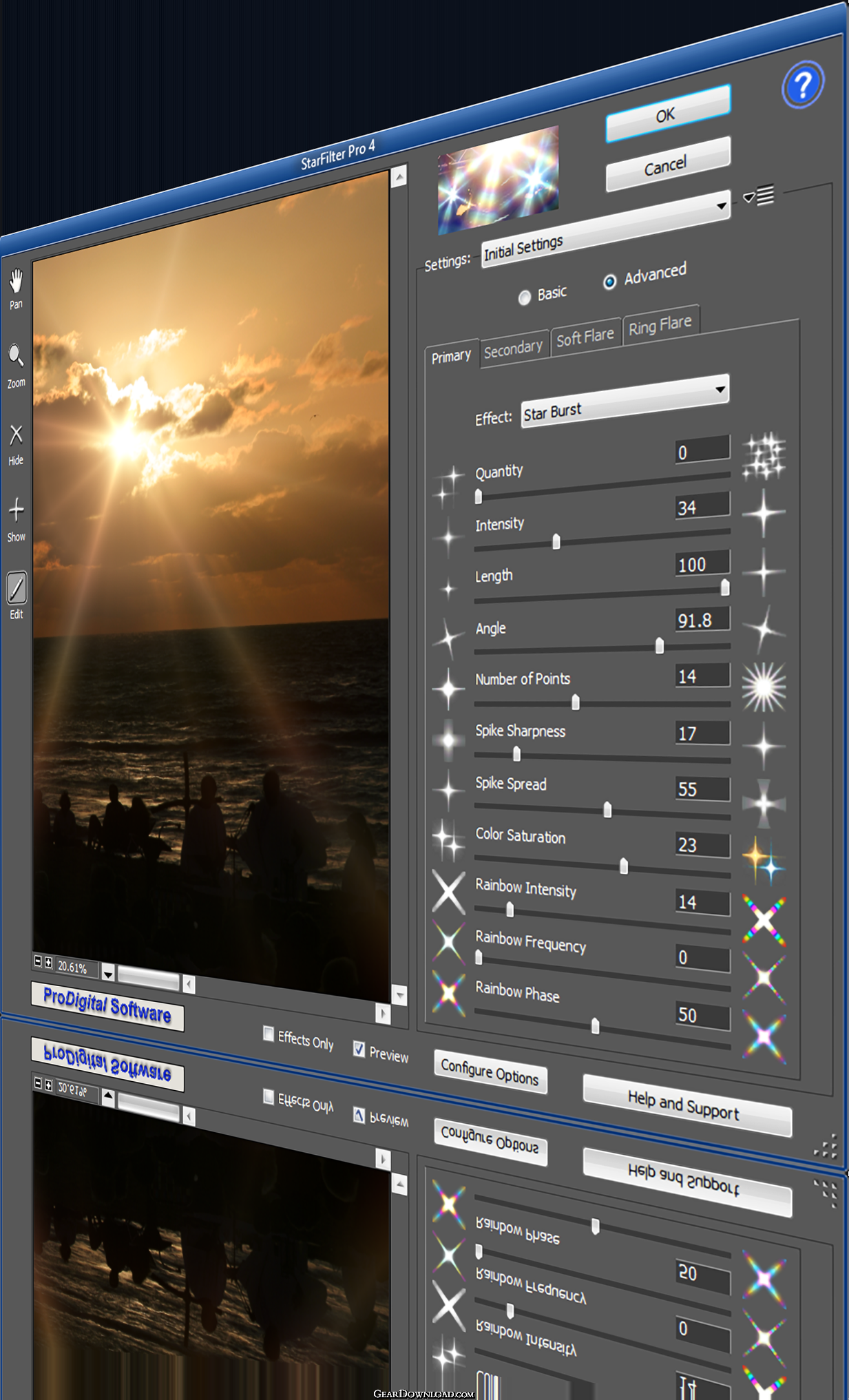Viewport: 849px width, 1400px height.
Task: Click the dim star icon left of Intensity
Action: click(448, 537)
